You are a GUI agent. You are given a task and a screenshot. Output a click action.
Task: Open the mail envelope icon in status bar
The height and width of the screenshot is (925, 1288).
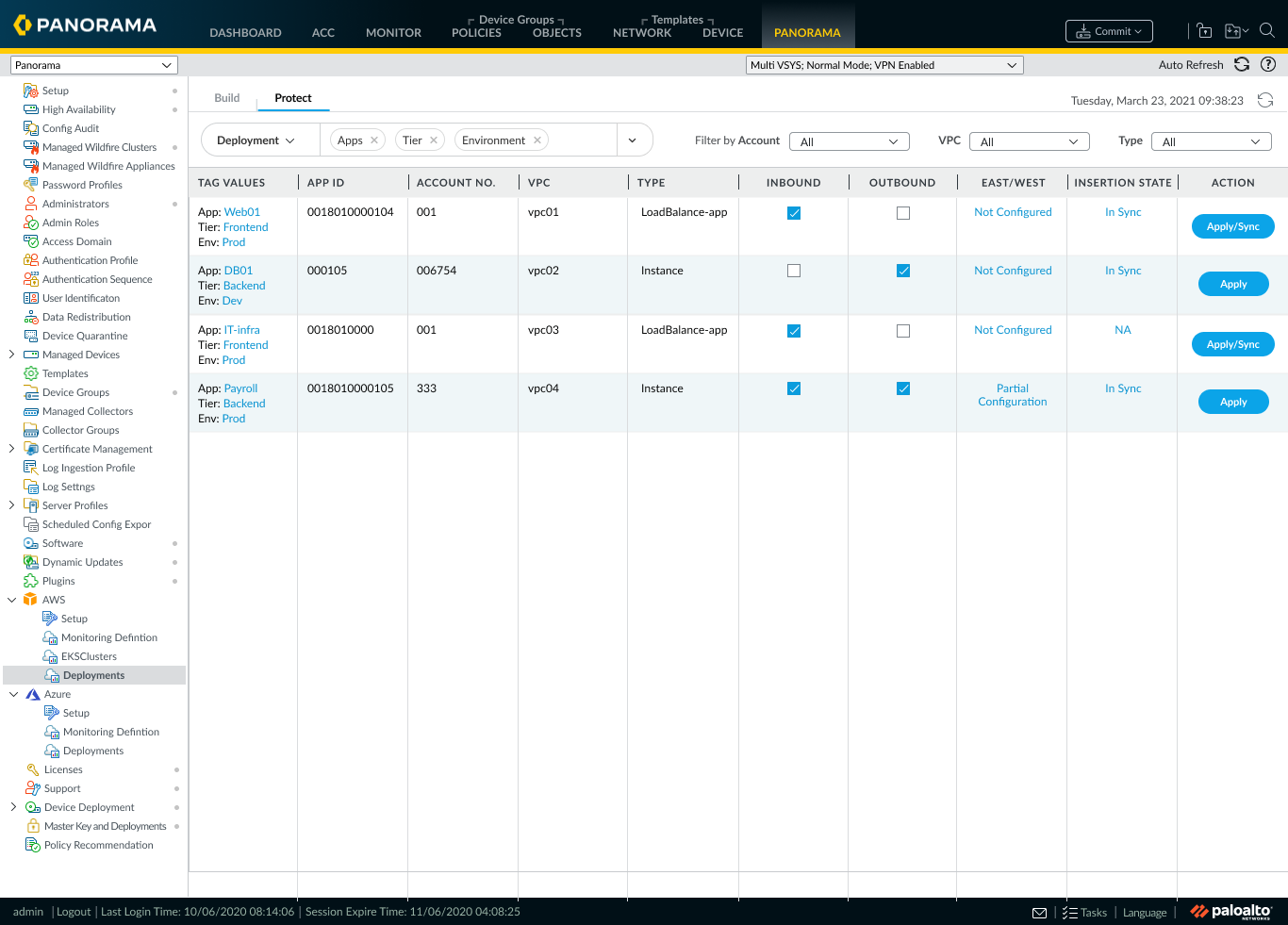pyautogui.click(x=1039, y=913)
